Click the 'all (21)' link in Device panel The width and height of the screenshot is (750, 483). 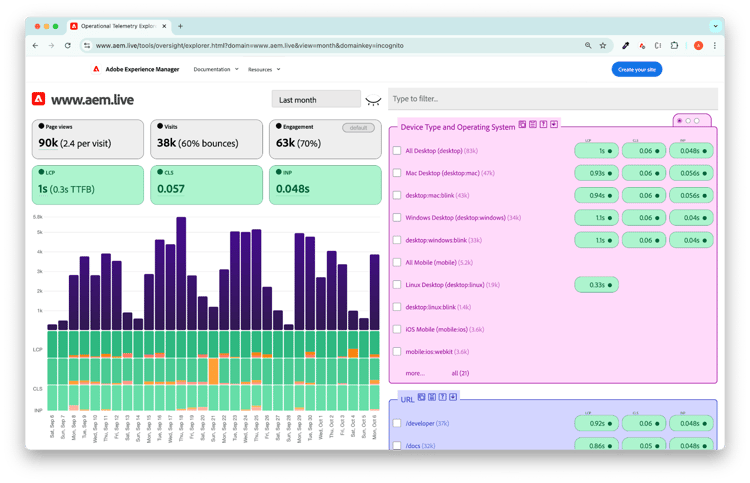point(461,372)
